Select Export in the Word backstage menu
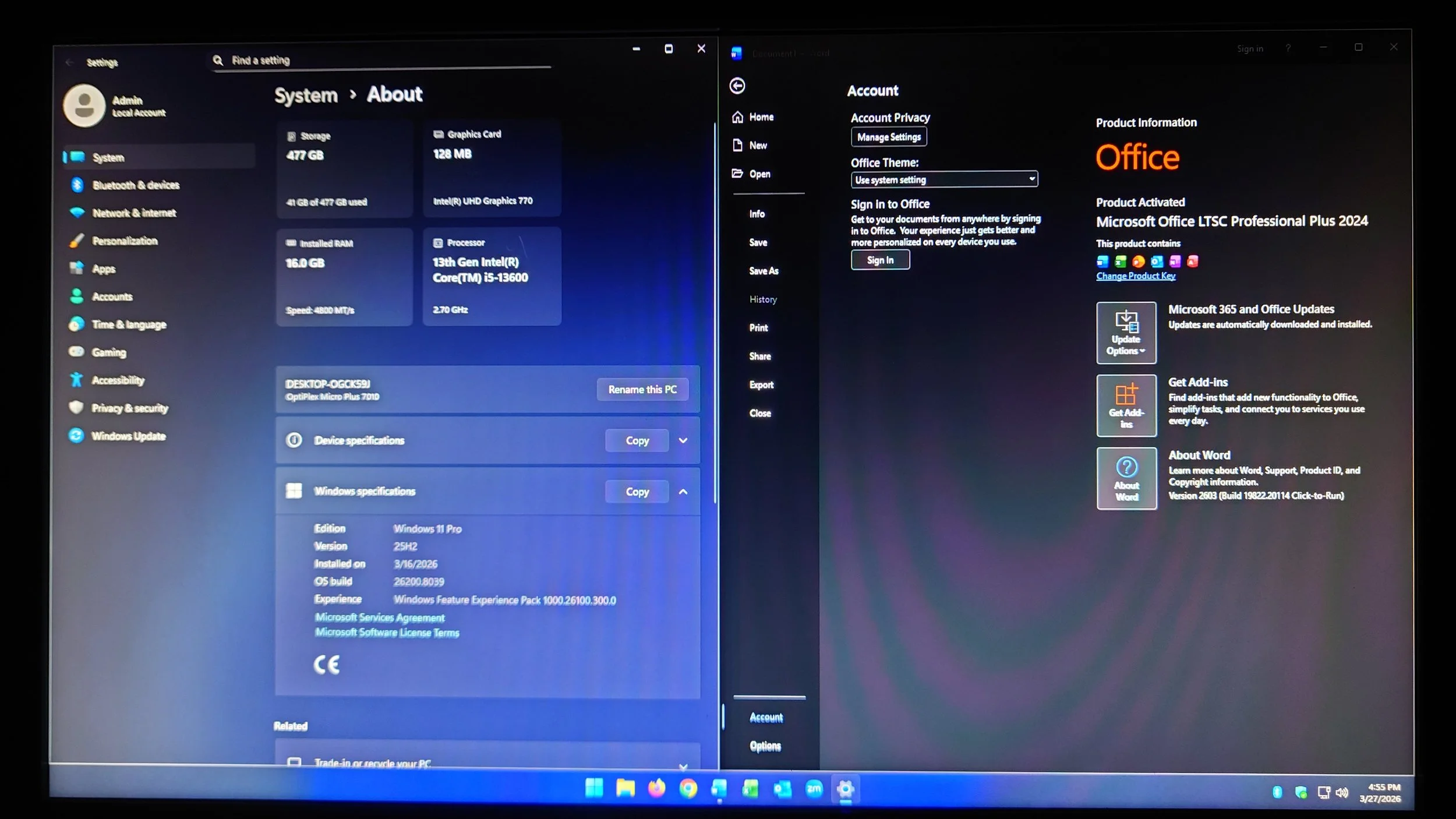This screenshot has height=819, width=1456. click(761, 385)
